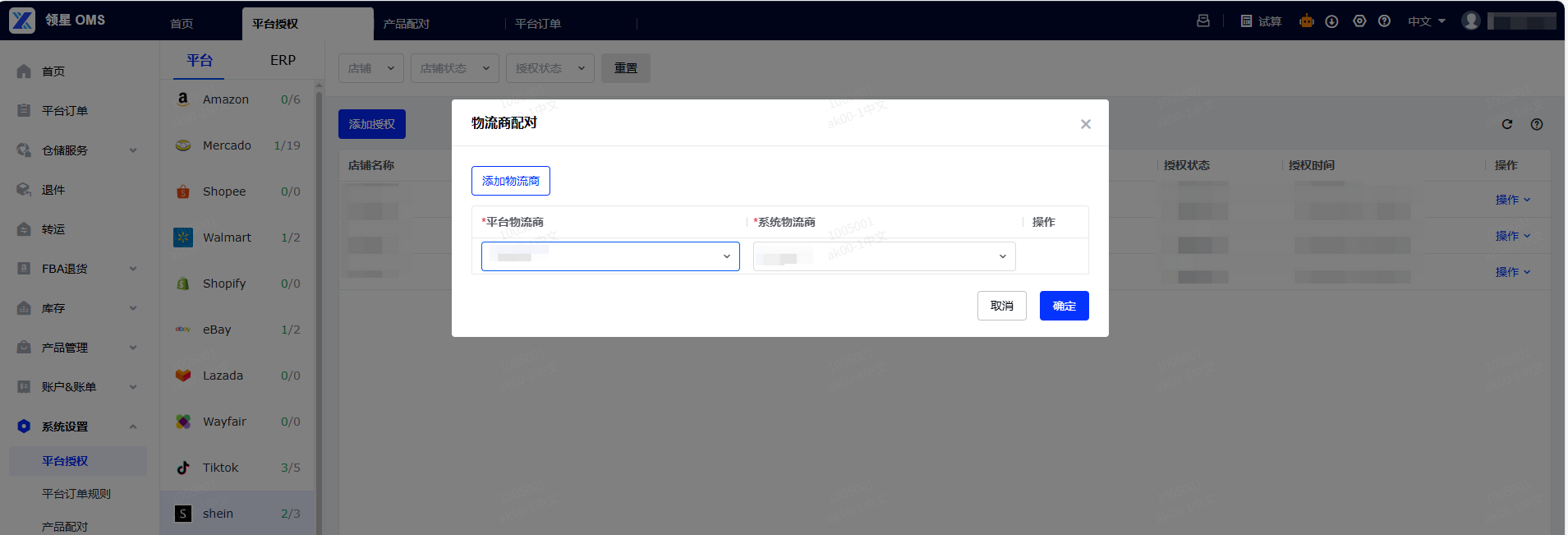1568x535 pixels.
Task: Click the table help icon beside refresh
Action: 1537,124
